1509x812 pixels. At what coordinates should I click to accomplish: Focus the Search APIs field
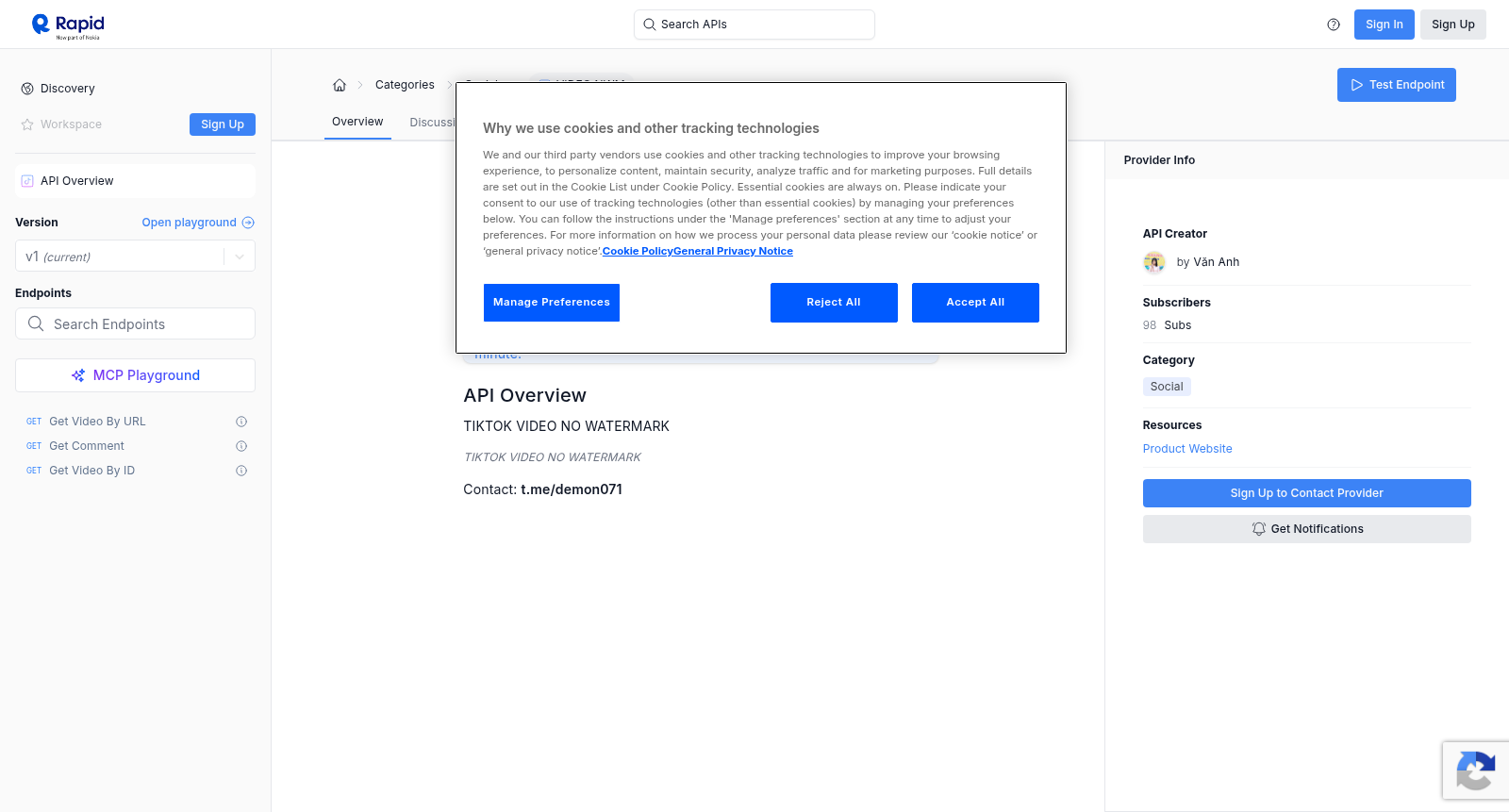click(754, 25)
